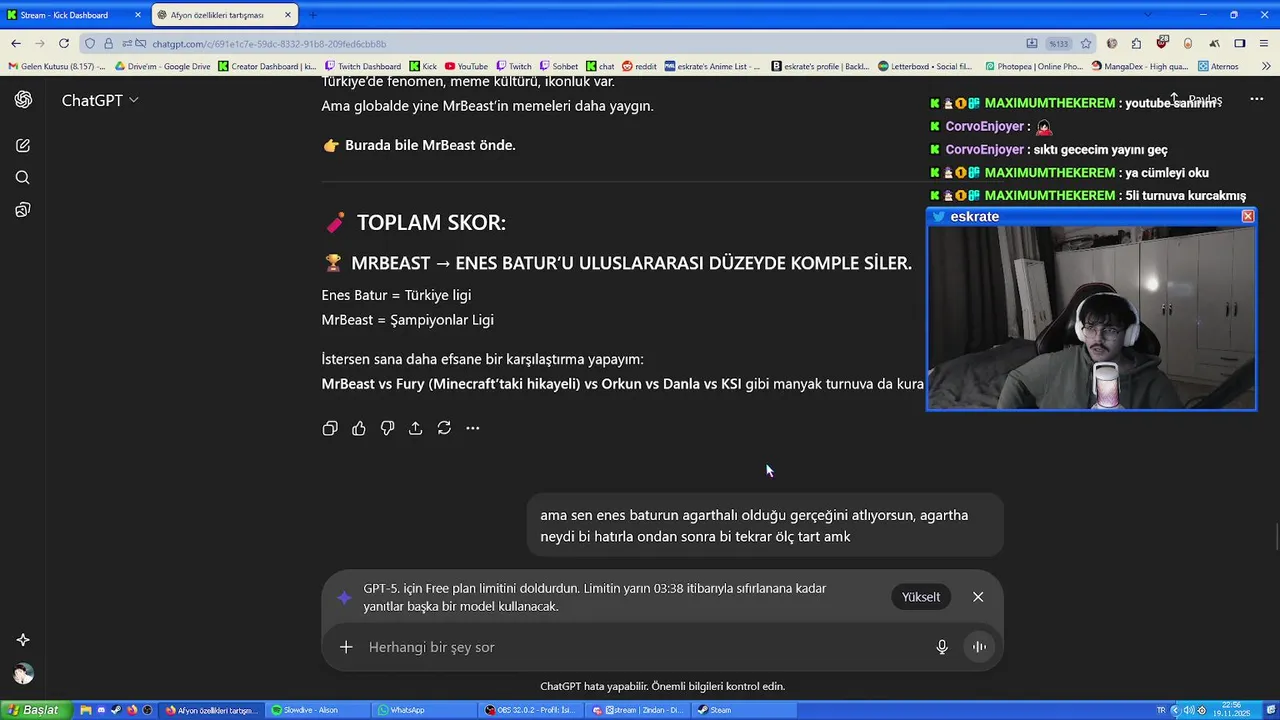Switch to Stream - Kick Dashboard tab

[76, 15]
